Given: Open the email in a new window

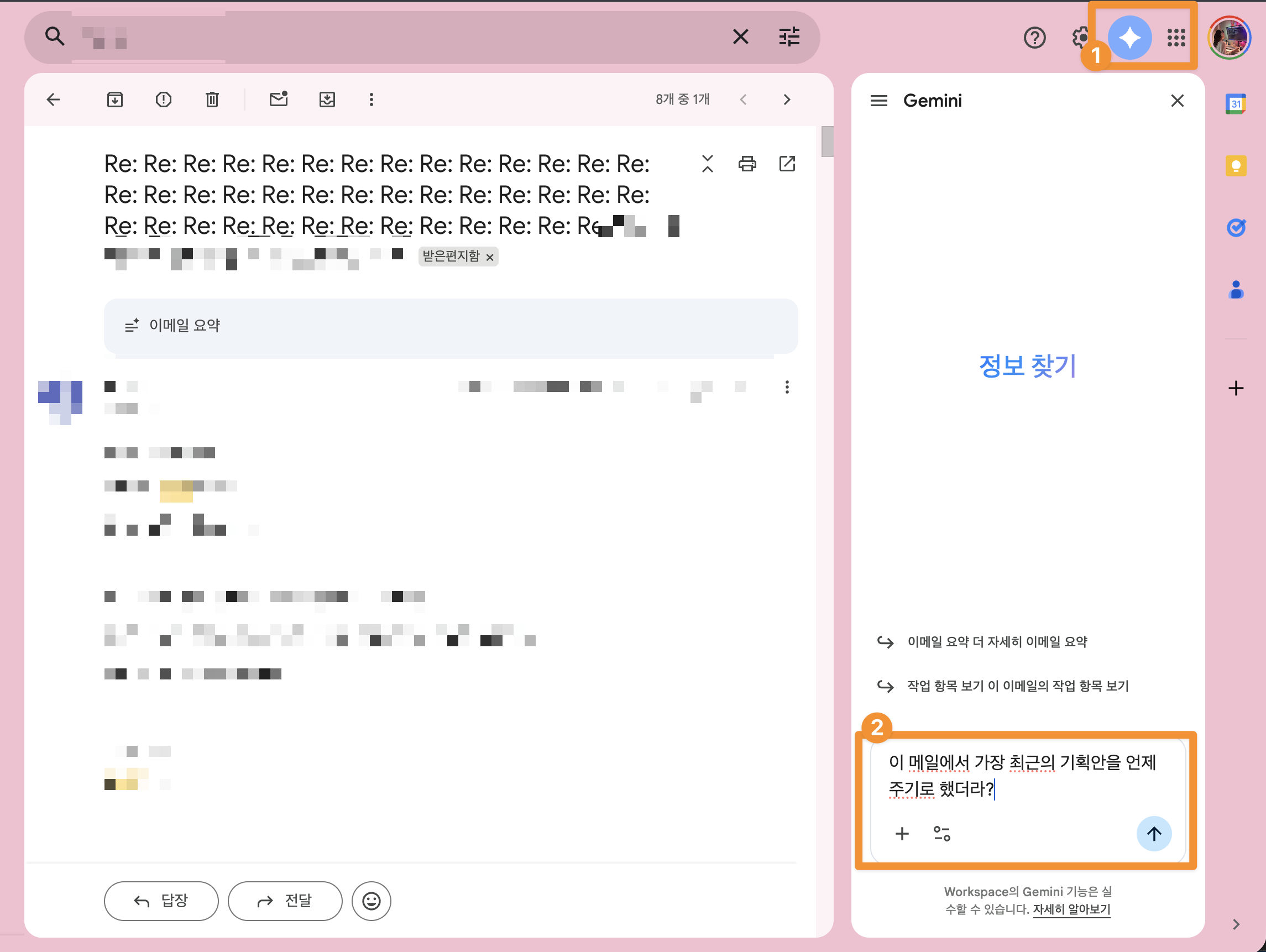Looking at the screenshot, I should pyautogui.click(x=787, y=164).
